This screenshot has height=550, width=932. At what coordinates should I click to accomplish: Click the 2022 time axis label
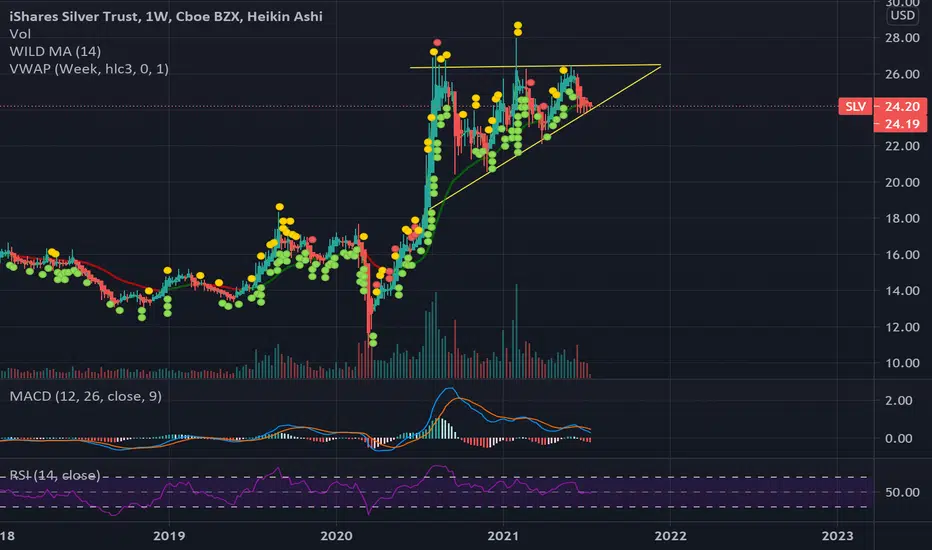point(670,536)
